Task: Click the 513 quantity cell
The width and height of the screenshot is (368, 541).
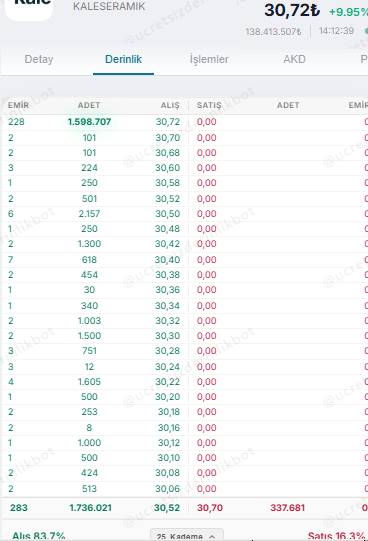Action: (89, 489)
